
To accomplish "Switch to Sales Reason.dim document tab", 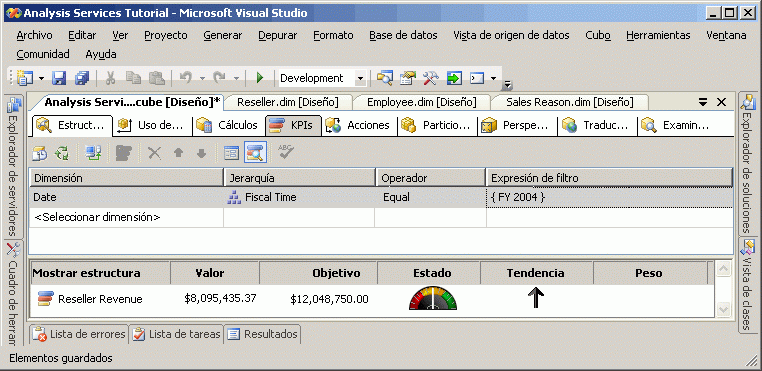I will click(569, 102).
